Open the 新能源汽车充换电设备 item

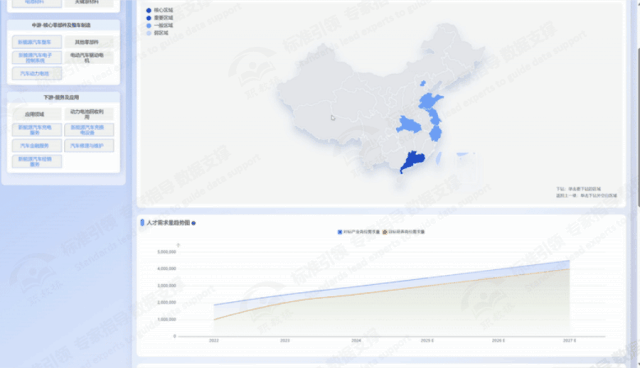click(x=89, y=130)
